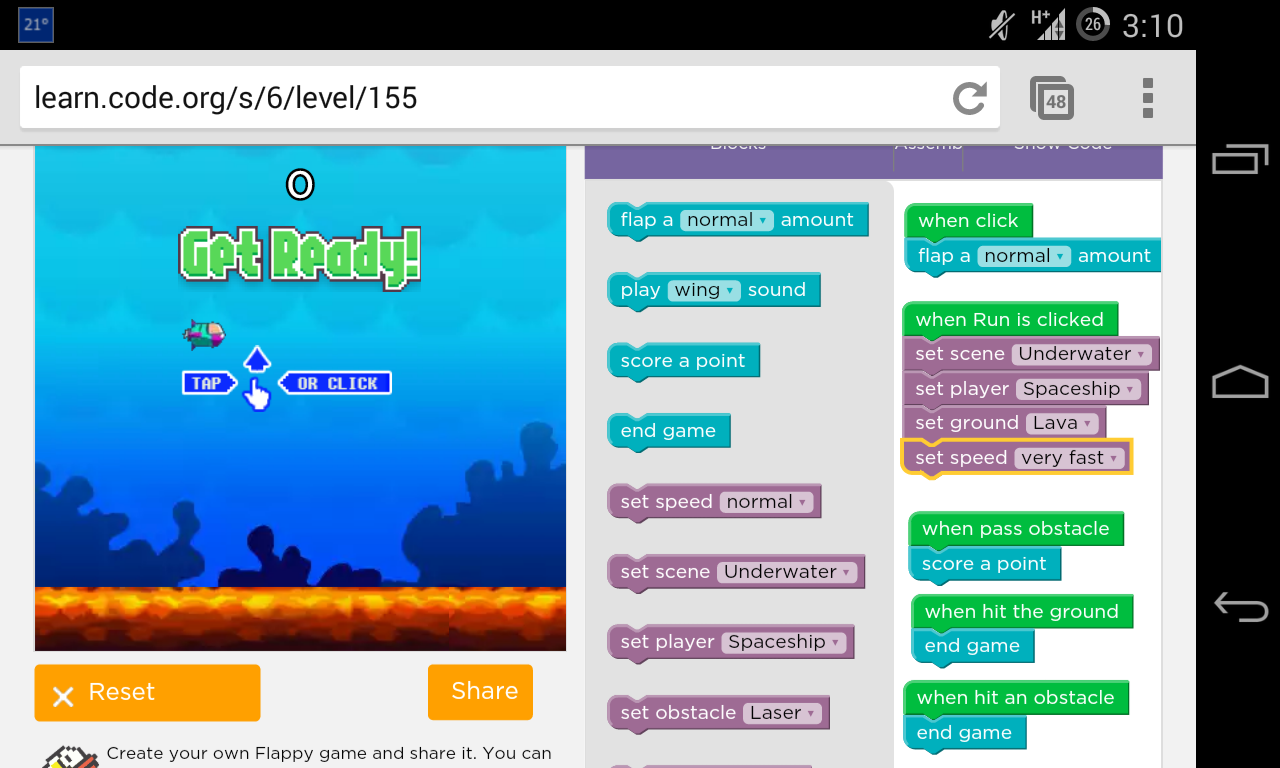
Task: Select the score a point toolbox block
Action: (x=684, y=361)
